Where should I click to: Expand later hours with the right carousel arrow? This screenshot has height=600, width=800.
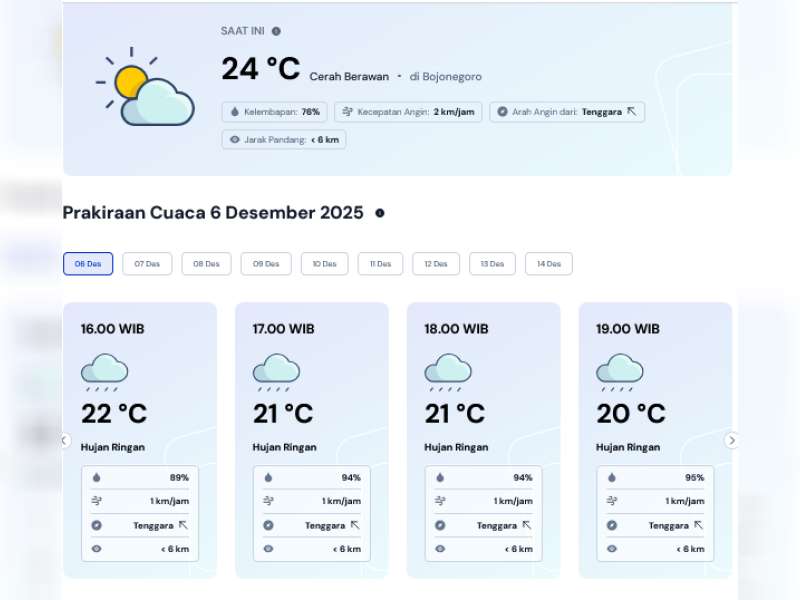coord(732,440)
